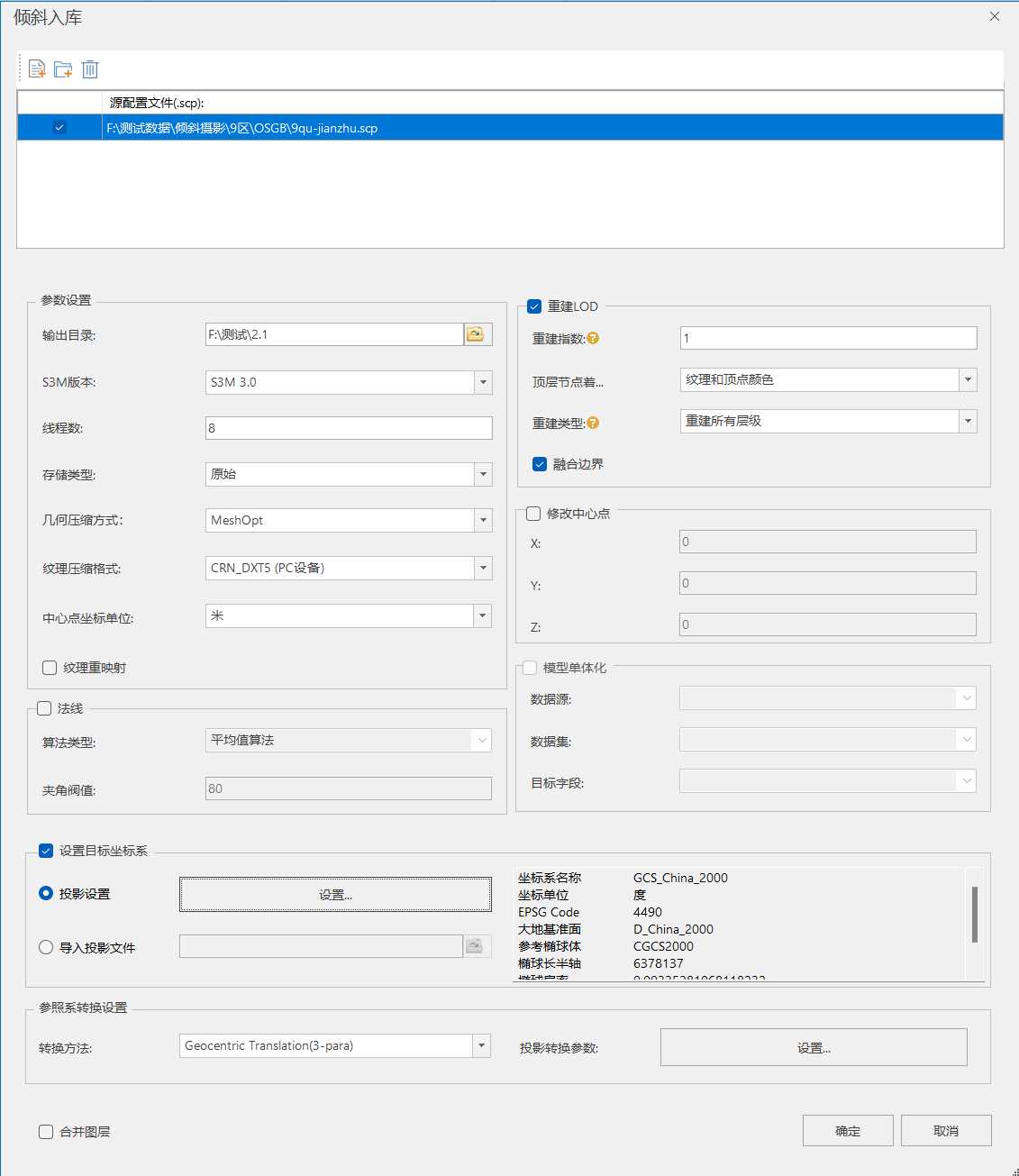Click the delete trash icon in toolbar

click(x=90, y=69)
